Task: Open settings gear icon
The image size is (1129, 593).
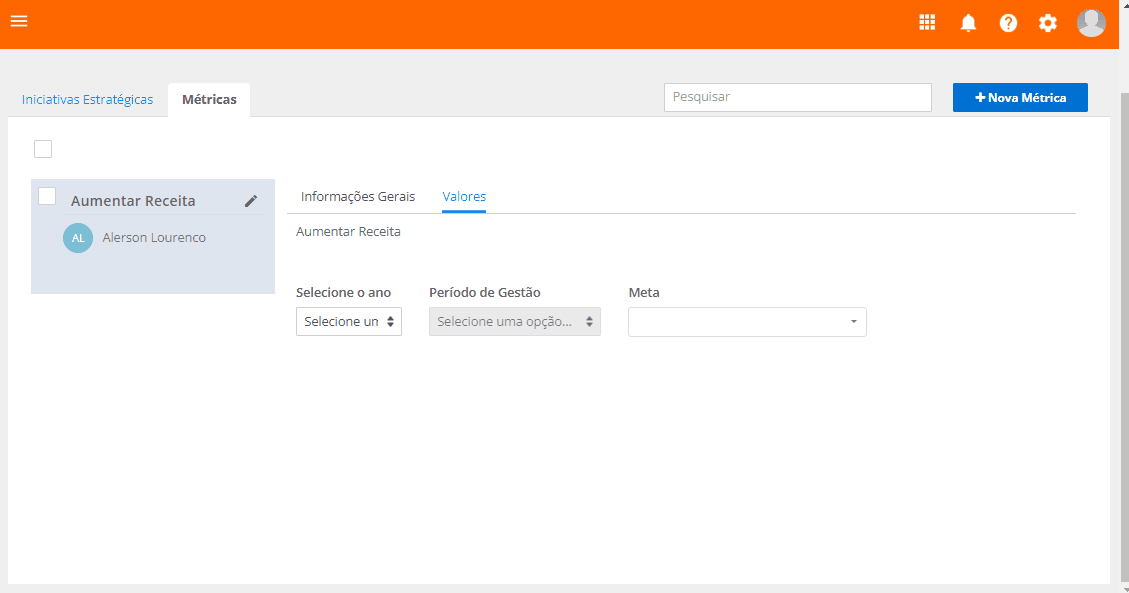Action: click(1048, 23)
